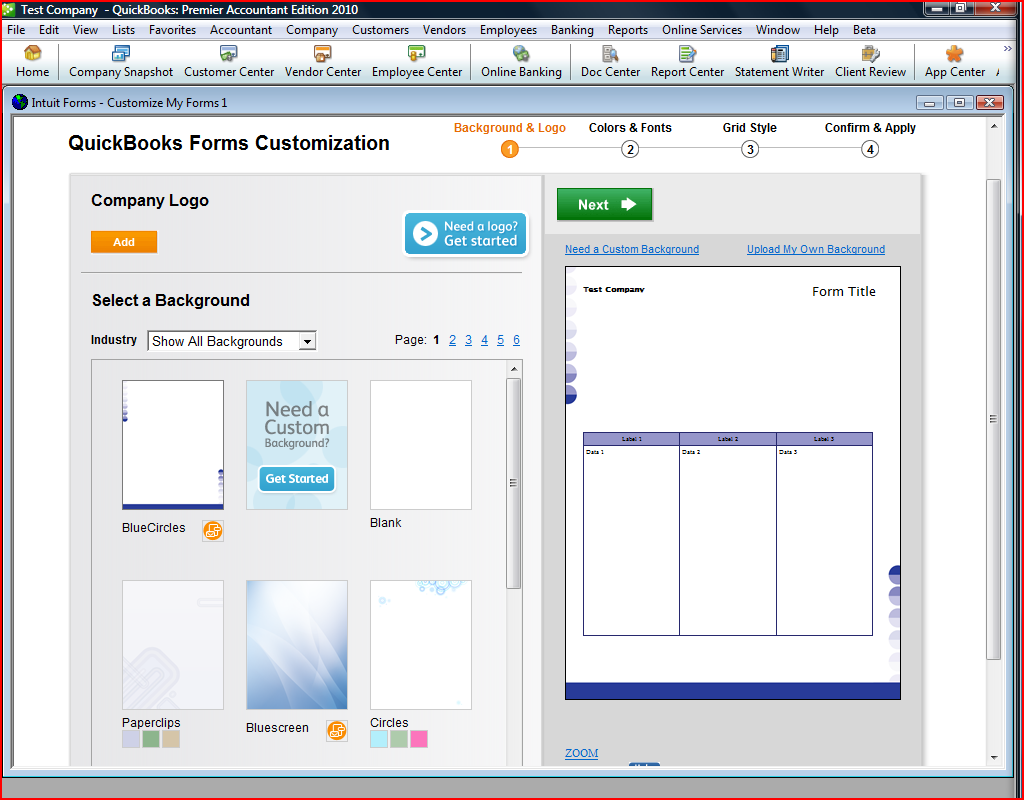
Task: Click 'Upload My Own Background' link
Action: [x=816, y=249]
